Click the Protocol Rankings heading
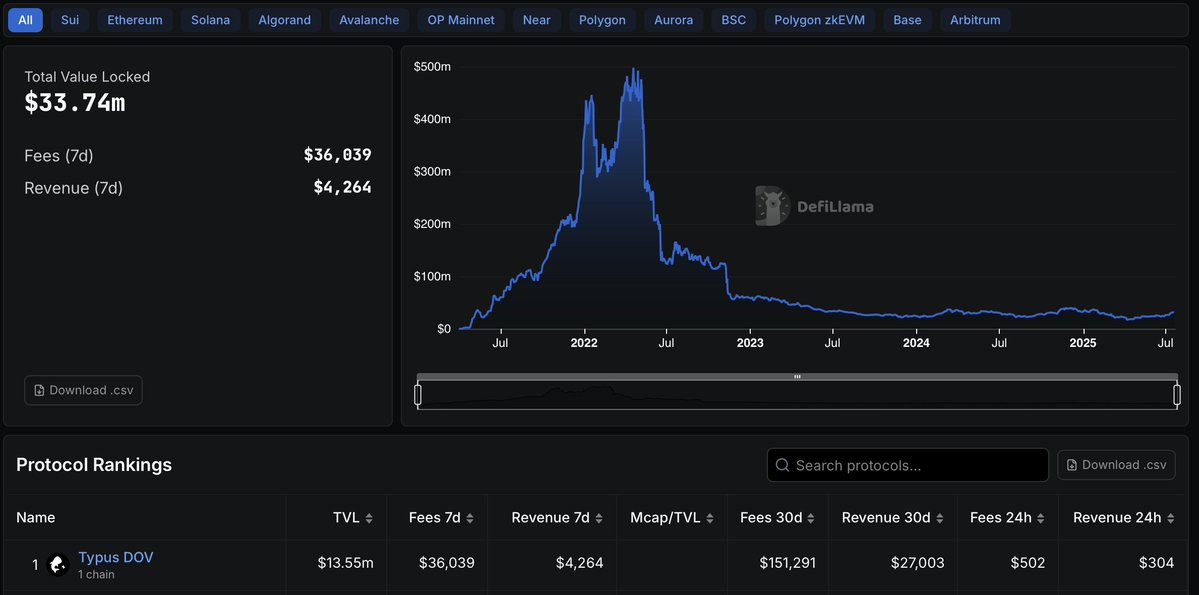The image size is (1199, 595). [x=94, y=465]
